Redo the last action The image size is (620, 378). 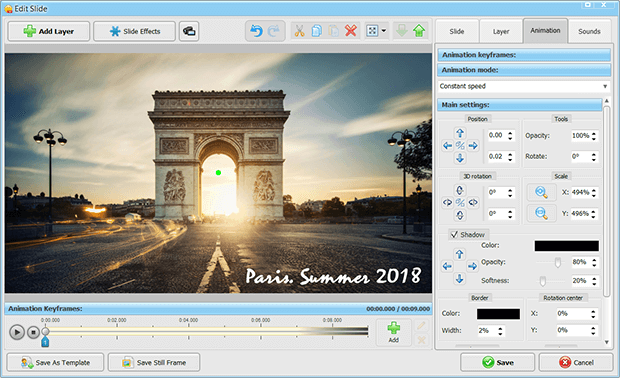click(x=274, y=31)
